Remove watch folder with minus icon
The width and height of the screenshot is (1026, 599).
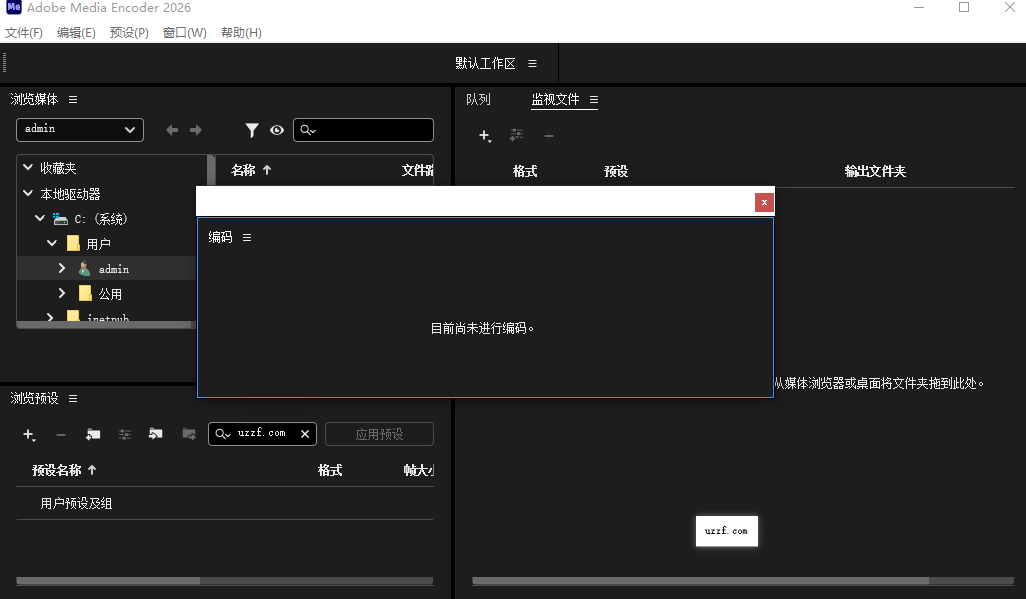coord(549,135)
